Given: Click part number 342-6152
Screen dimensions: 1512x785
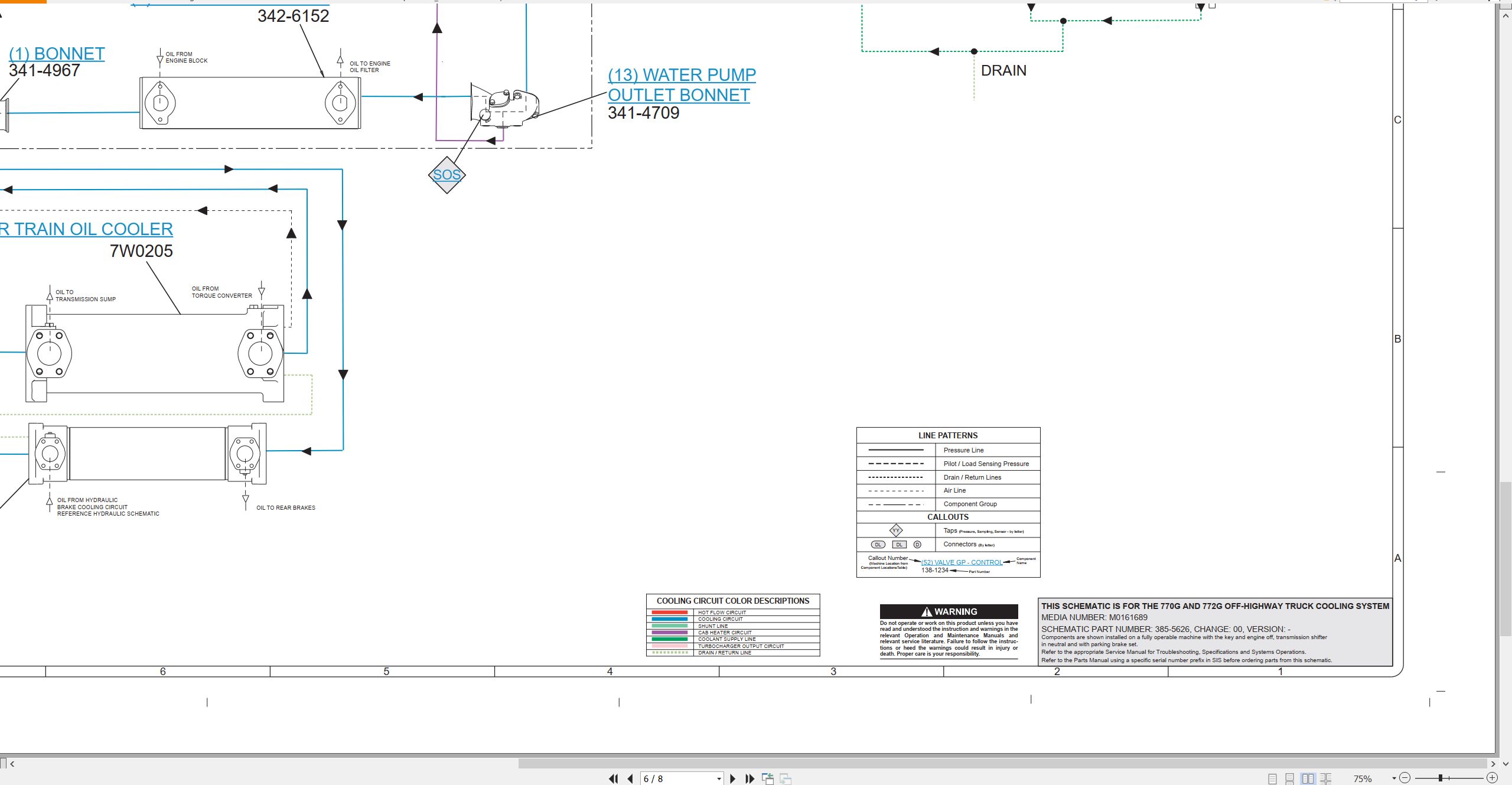Looking at the screenshot, I should [x=294, y=16].
